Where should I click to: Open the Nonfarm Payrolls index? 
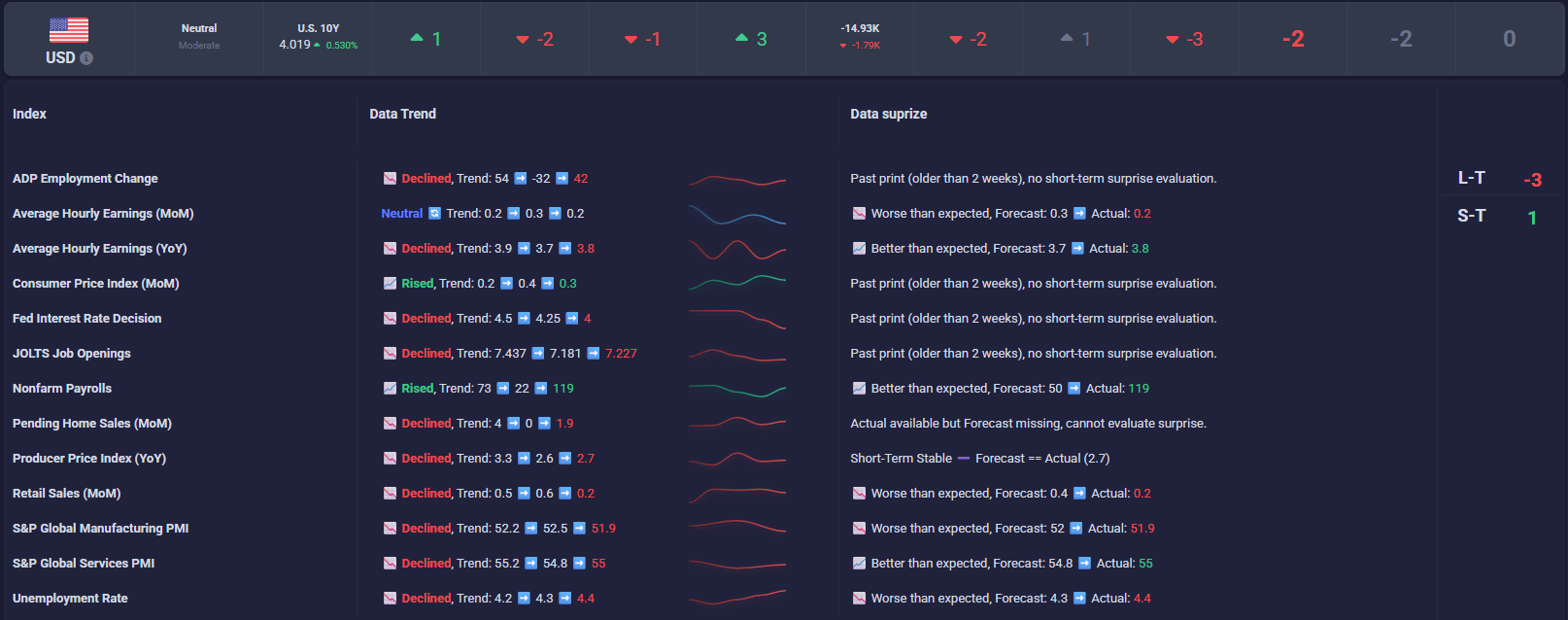[62, 389]
